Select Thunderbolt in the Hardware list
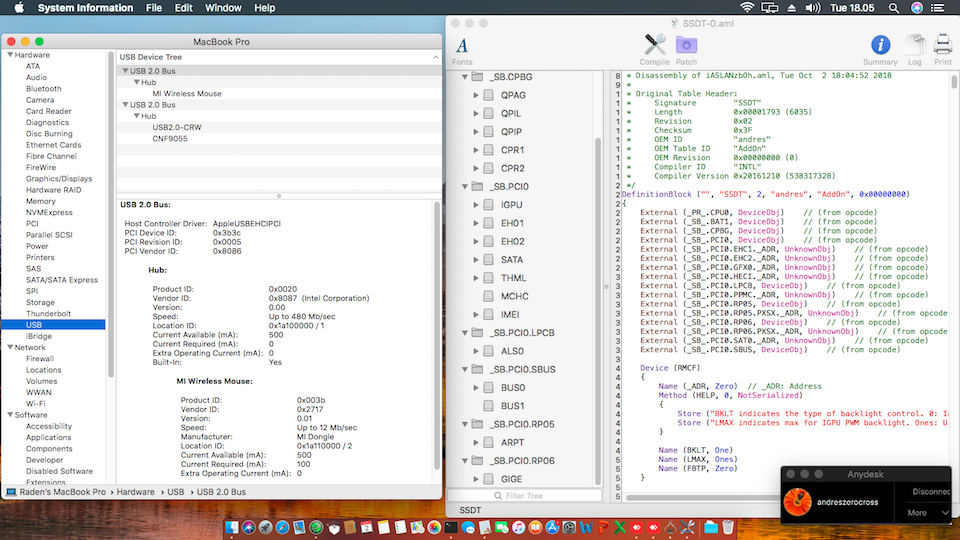Image resolution: width=960 pixels, height=540 pixels. tap(49, 313)
